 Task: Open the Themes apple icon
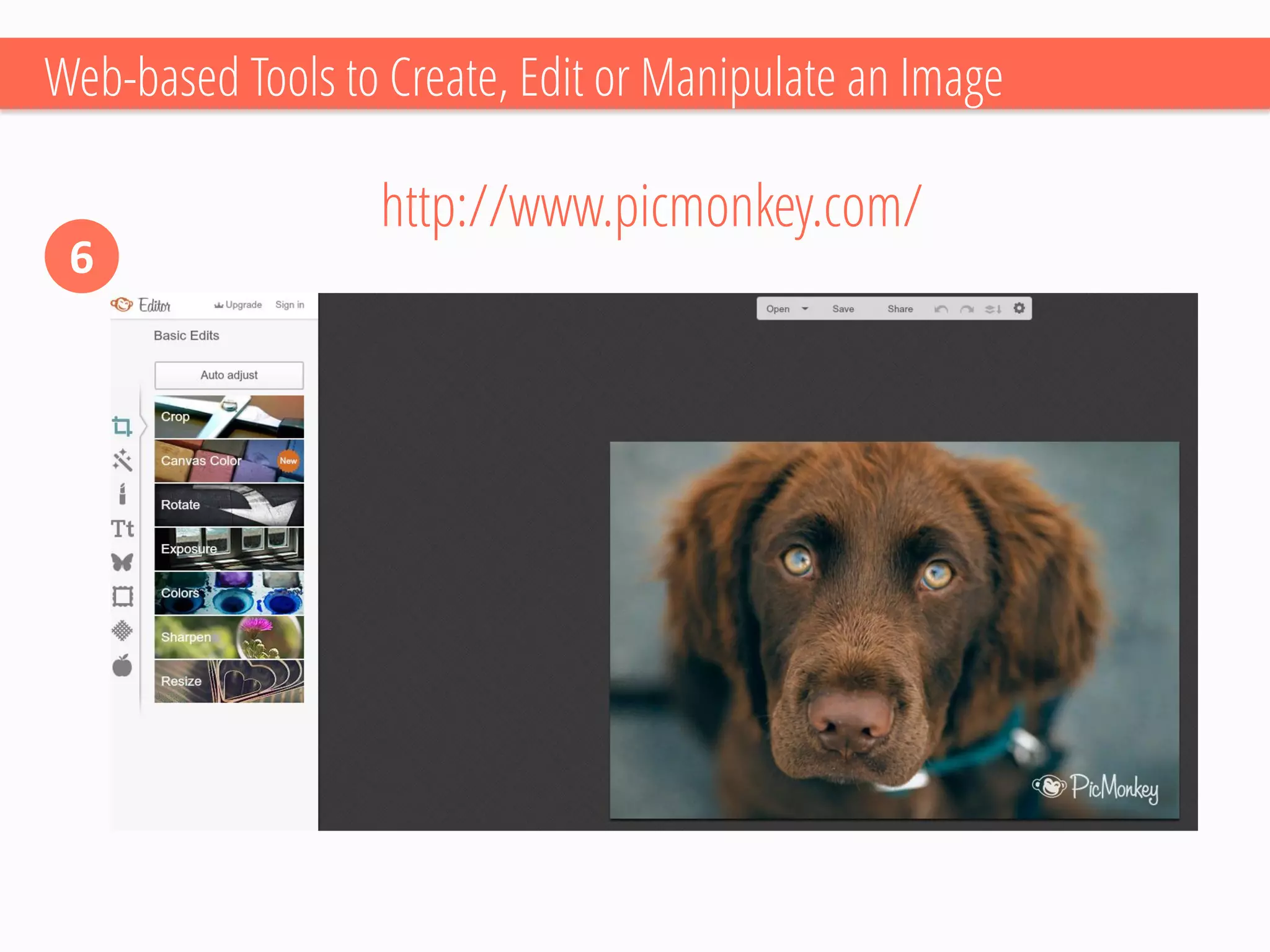(122, 665)
